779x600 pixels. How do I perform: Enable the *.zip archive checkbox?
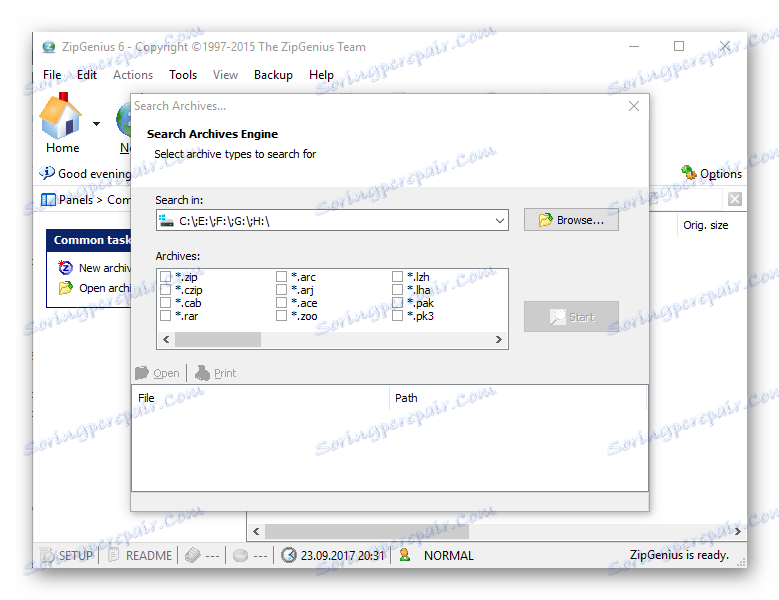(x=165, y=276)
